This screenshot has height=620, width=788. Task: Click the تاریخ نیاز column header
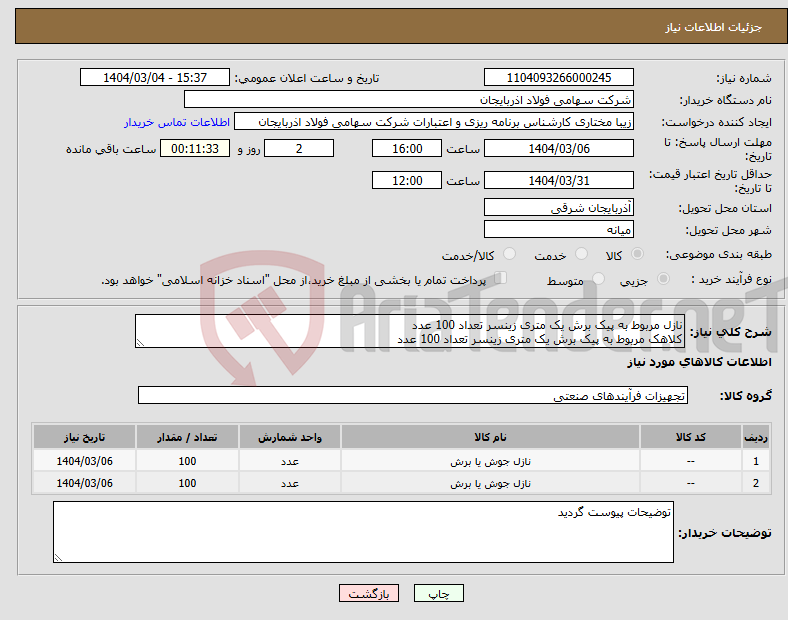pyautogui.click(x=84, y=437)
